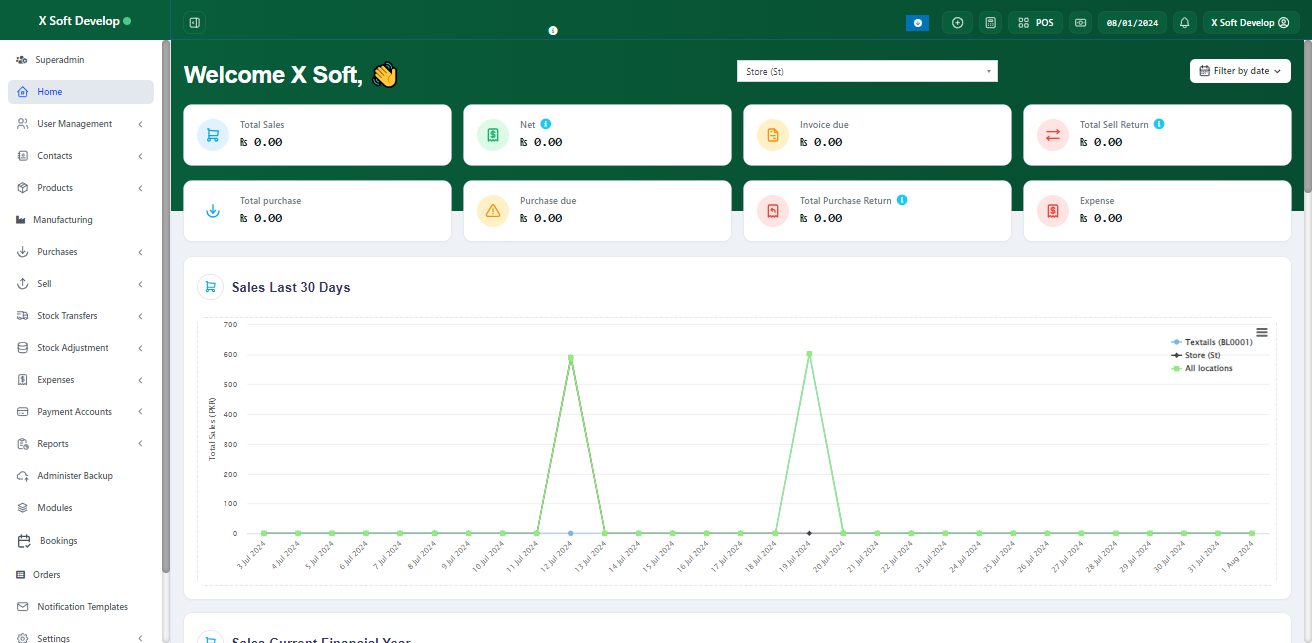Hide the All locations series in the legend
The image size is (1312, 643).
click(x=1208, y=368)
